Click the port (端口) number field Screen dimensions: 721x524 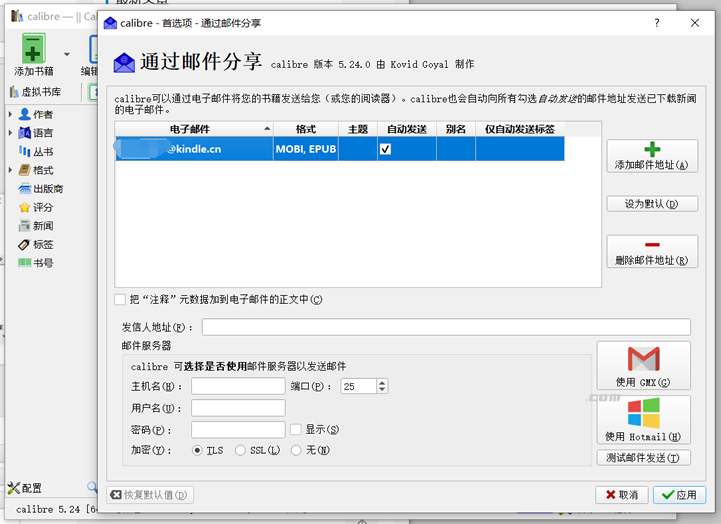click(x=359, y=386)
